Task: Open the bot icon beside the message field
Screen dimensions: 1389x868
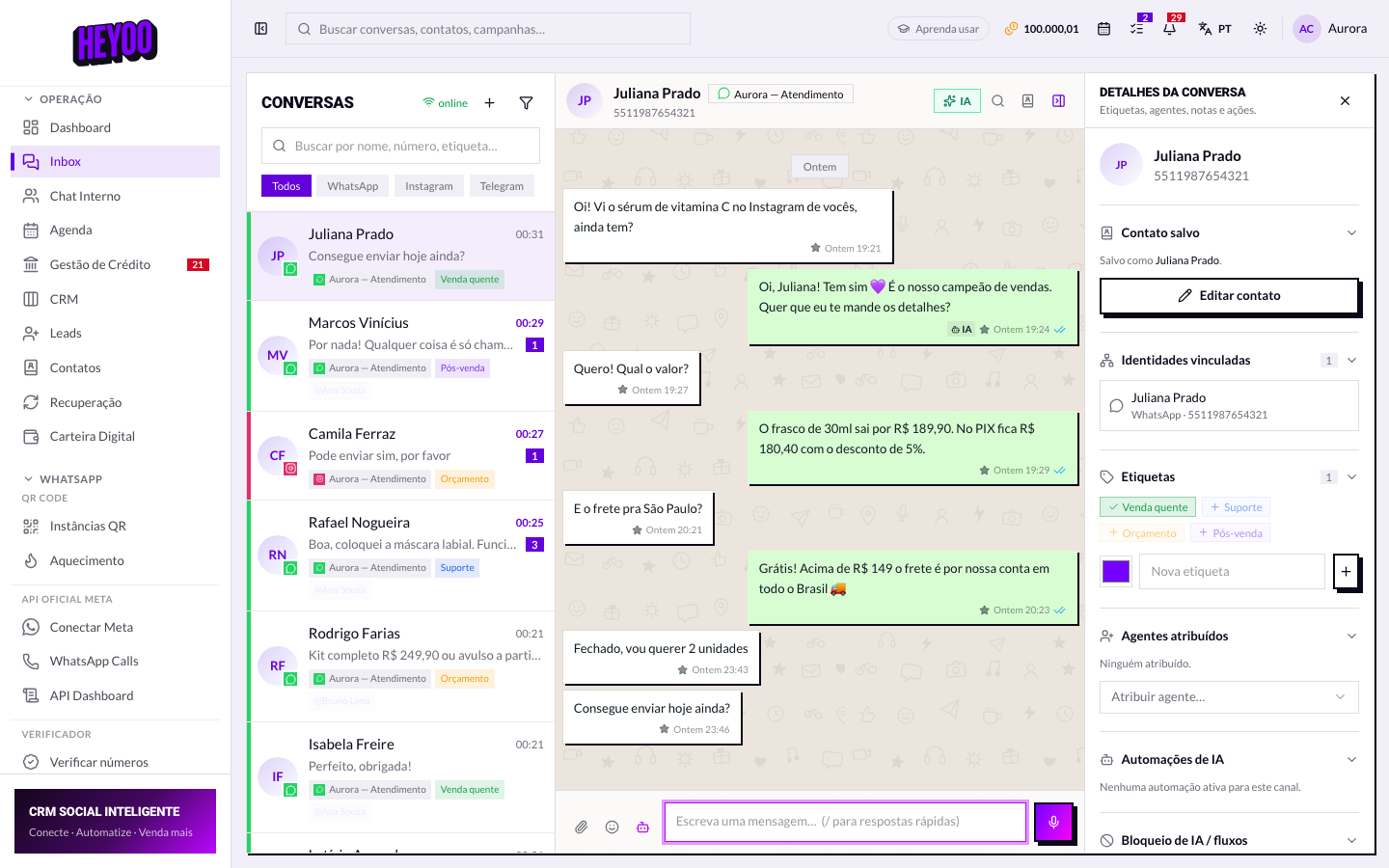Action: pyautogui.click(x=642, y=827)
